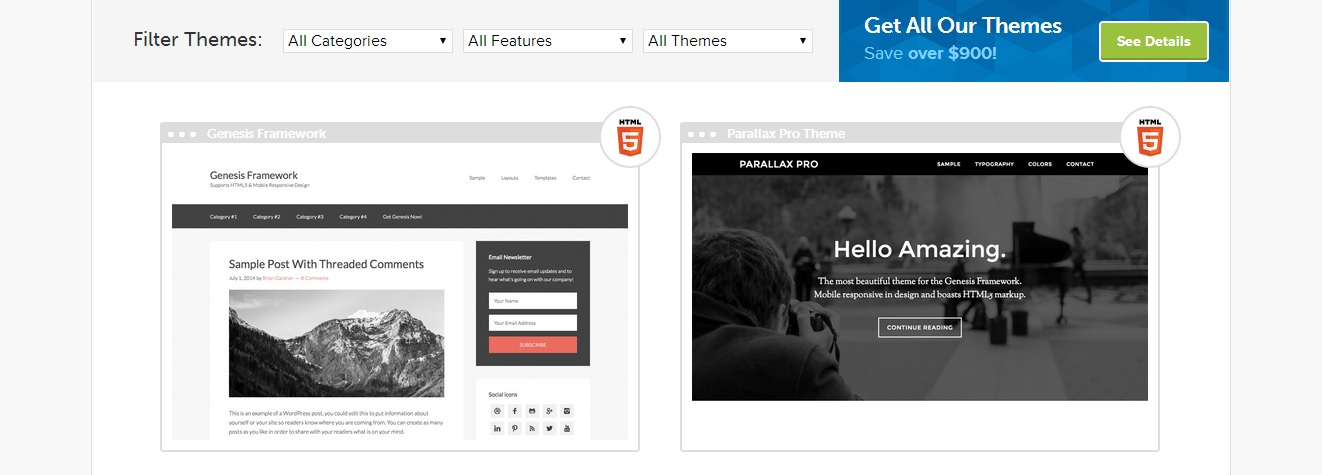Click HTML5 badge on Parallax Pro card

1150,136
